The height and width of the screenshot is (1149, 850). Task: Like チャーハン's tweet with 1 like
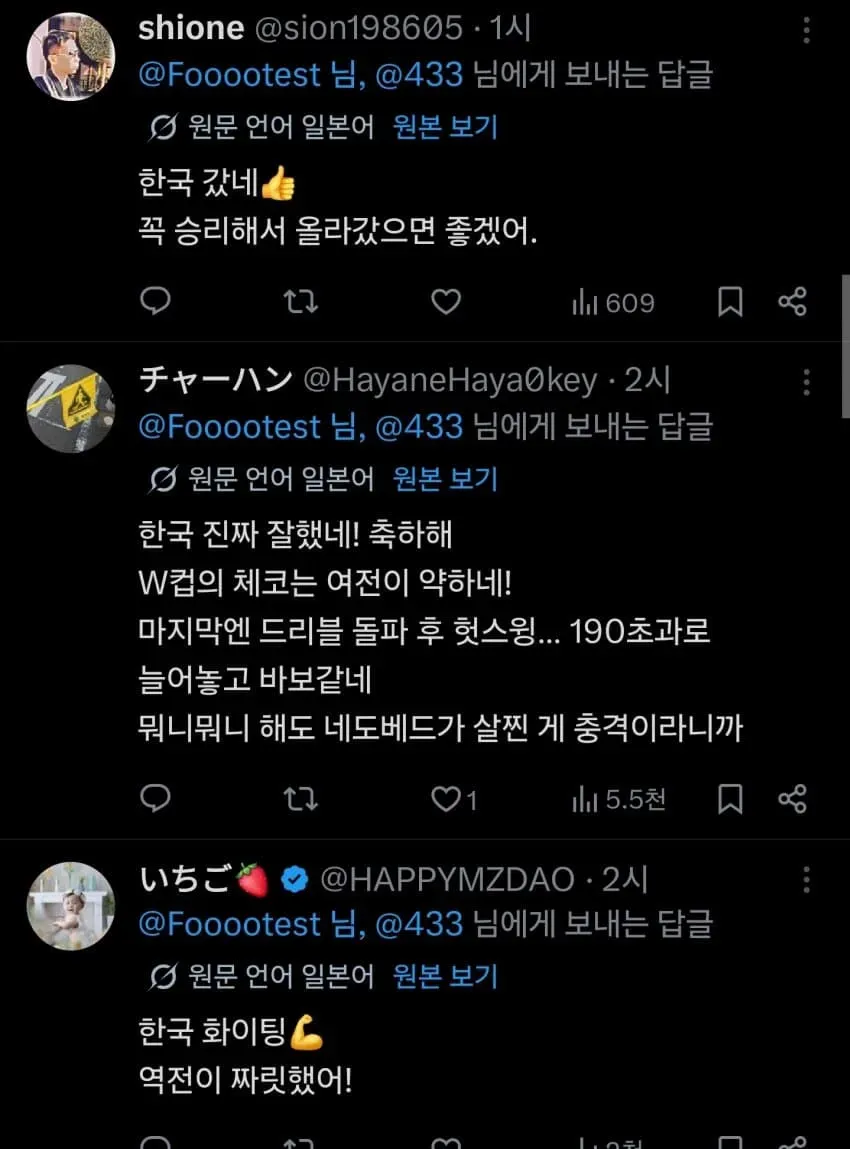pos(454,799)
